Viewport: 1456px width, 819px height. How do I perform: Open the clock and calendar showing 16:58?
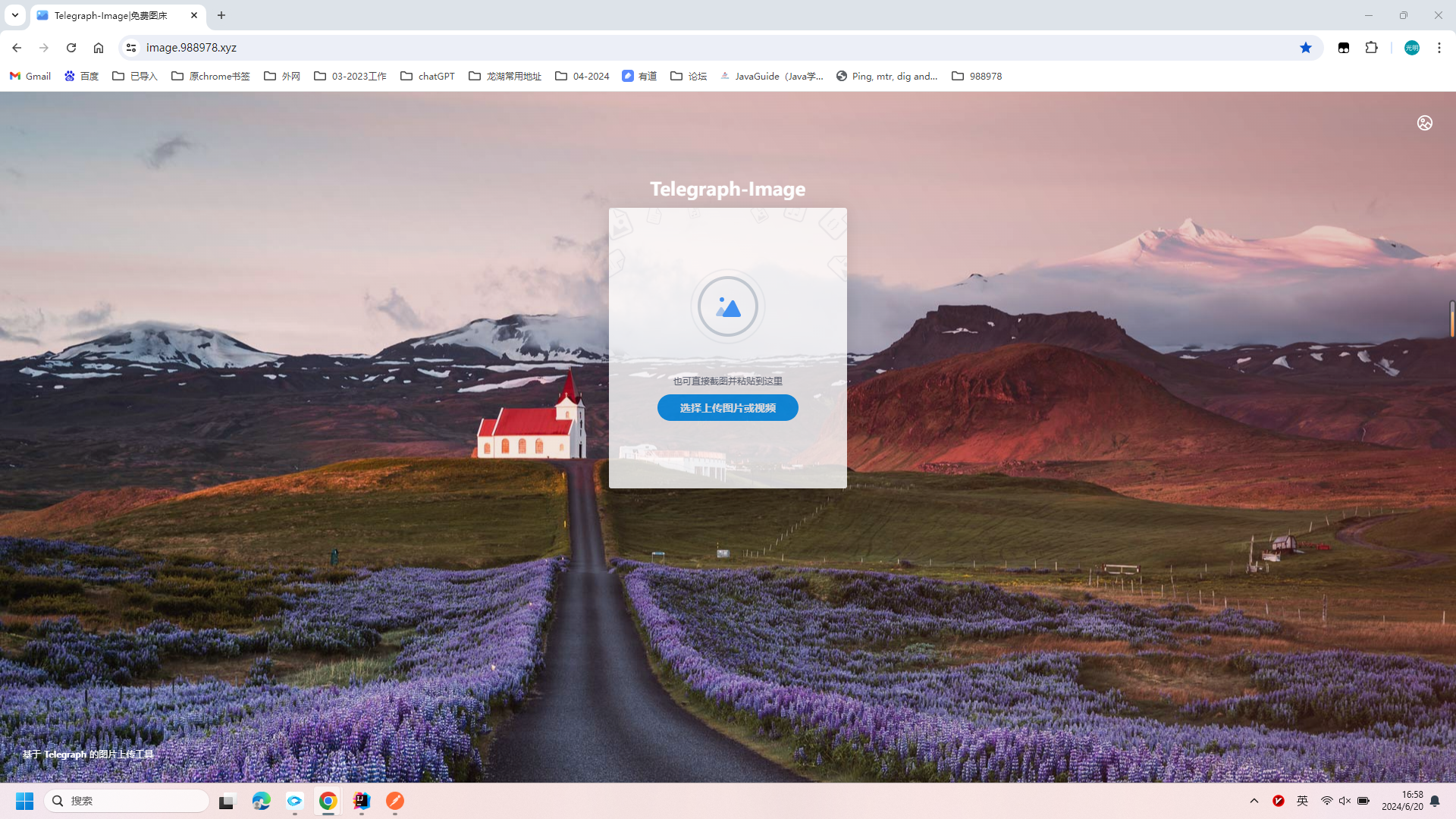tap(1402, 801)
